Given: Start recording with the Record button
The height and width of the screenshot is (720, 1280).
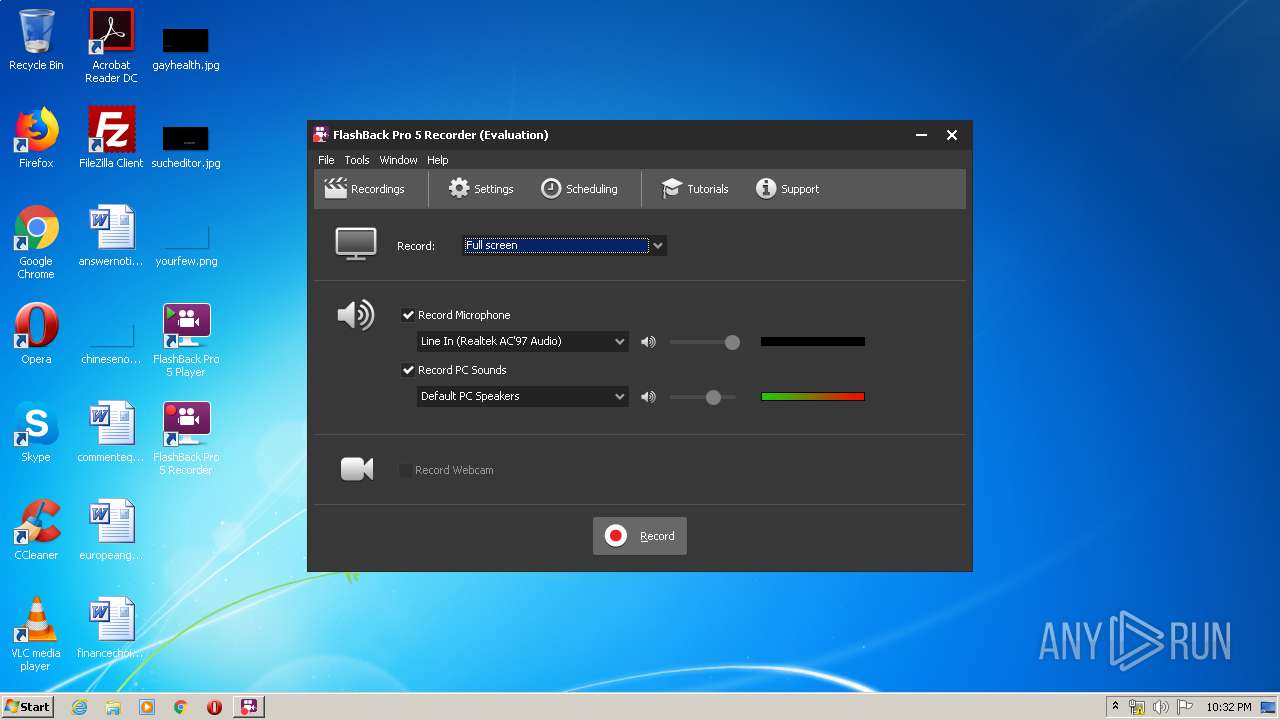Looking at the screenshot, I should [640, 536].
